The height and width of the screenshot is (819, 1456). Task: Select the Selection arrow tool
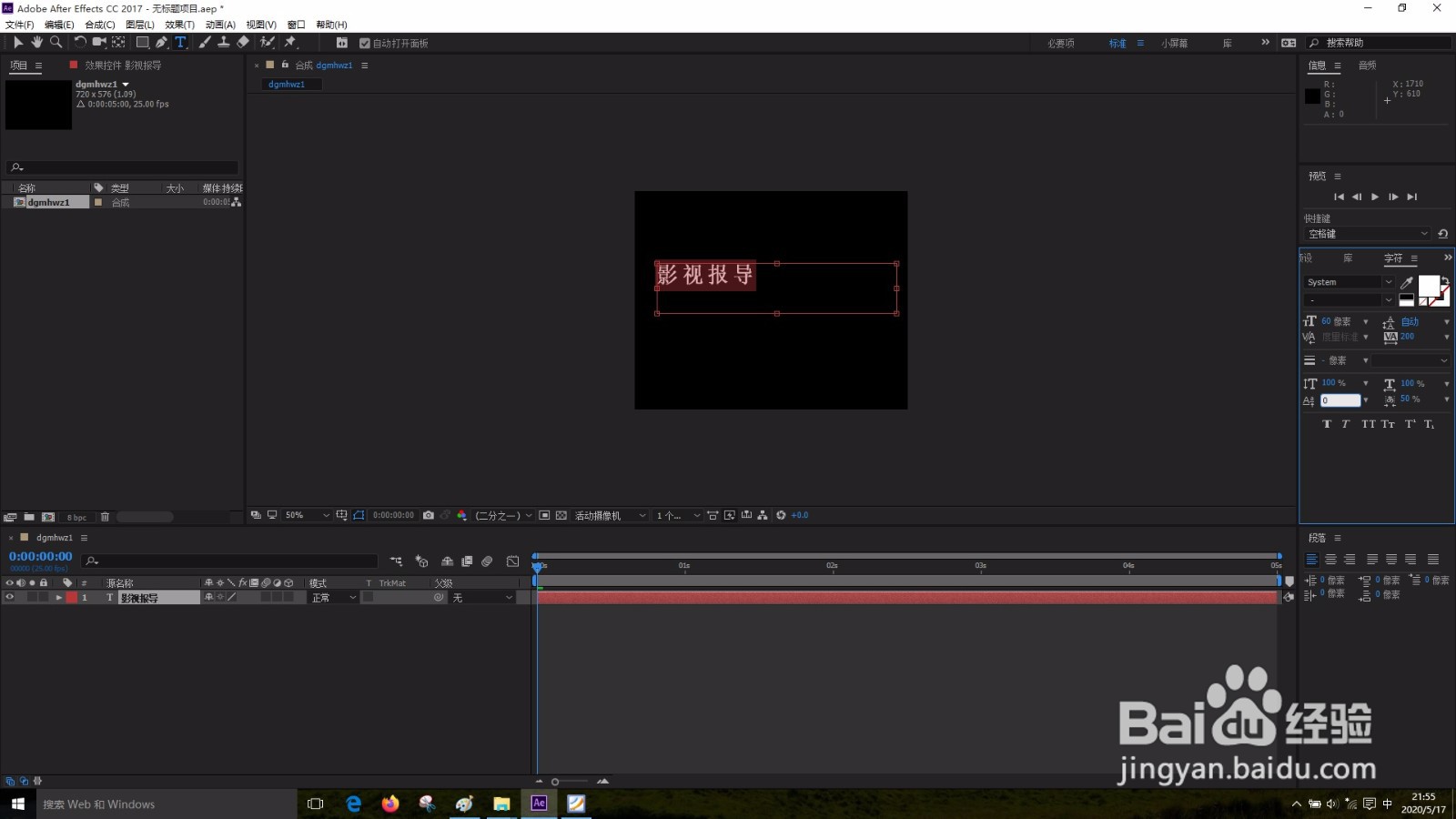17,42
